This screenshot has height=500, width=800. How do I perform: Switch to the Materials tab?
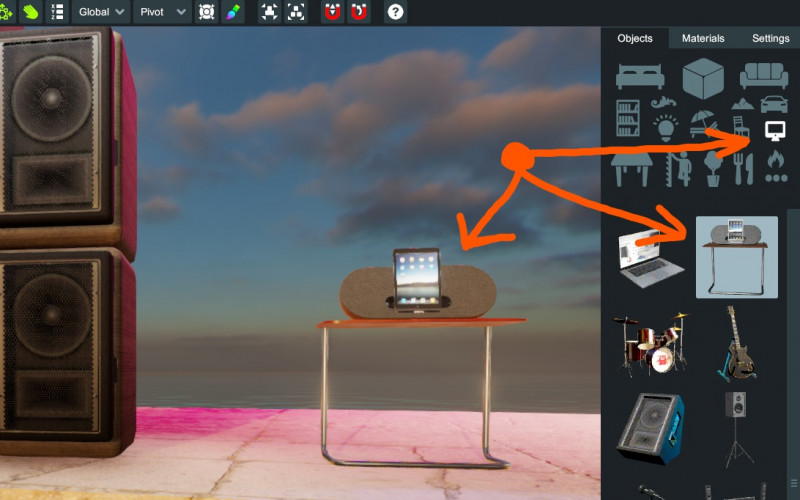pyautogui.click(x=703, y=38)
